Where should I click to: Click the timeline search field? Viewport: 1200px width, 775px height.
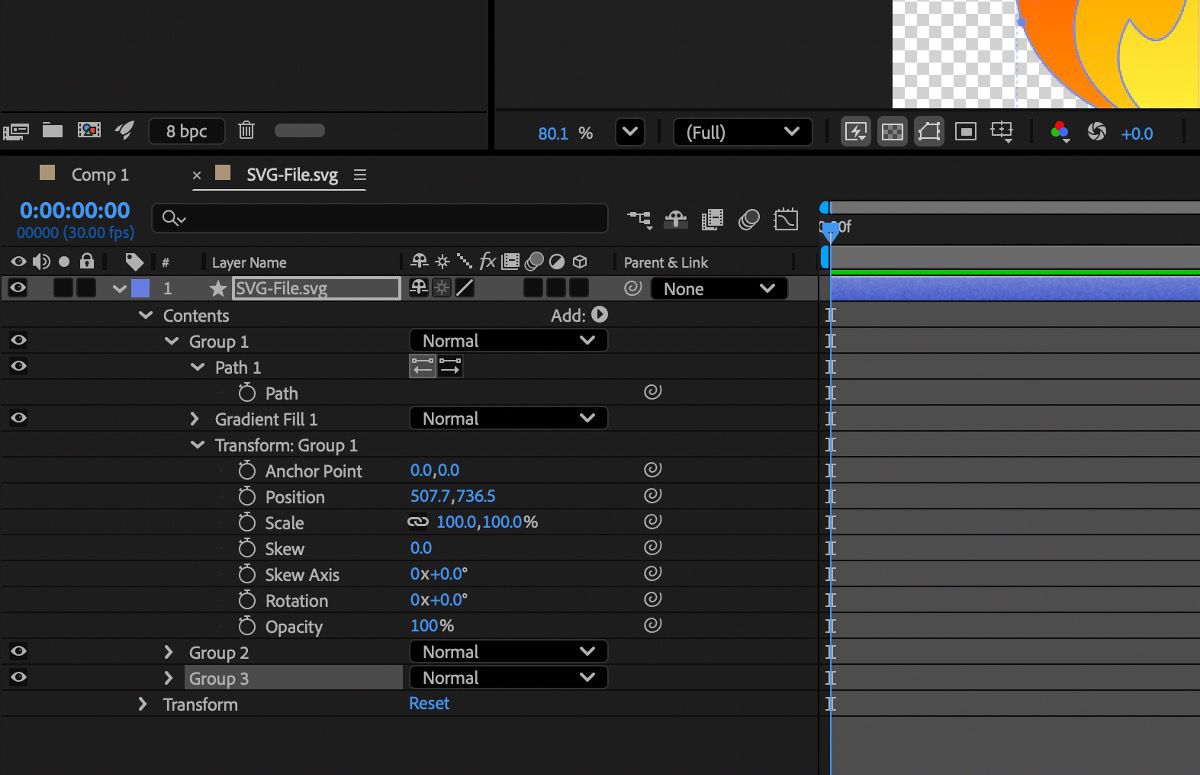(x=380, y=218)
